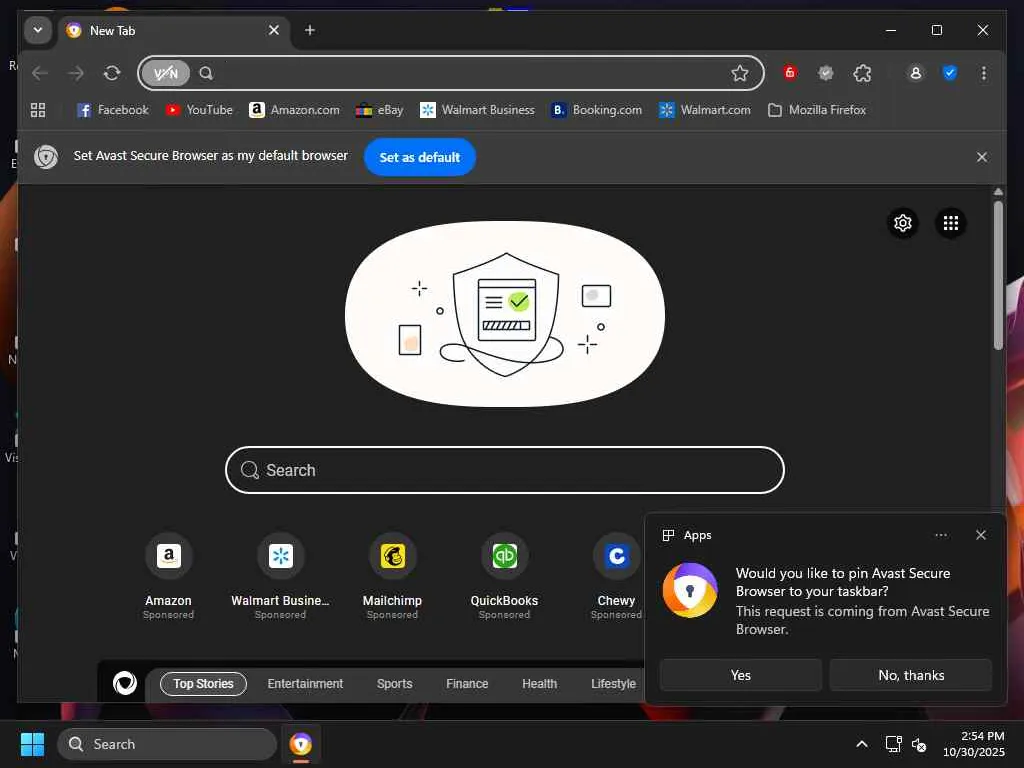Close the New Tab tab
The width and height of the screenshot is (1024, 768).
coord(274,30)
